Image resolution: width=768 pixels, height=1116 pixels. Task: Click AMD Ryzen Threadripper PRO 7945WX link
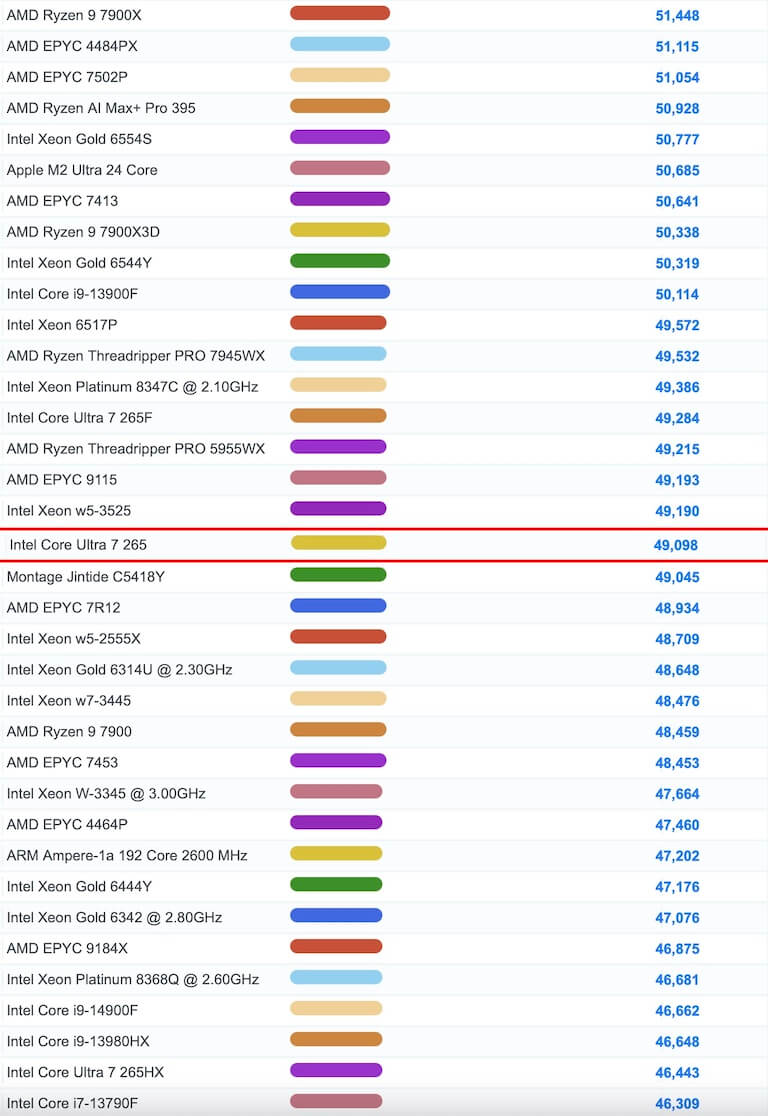coord(136,356)
